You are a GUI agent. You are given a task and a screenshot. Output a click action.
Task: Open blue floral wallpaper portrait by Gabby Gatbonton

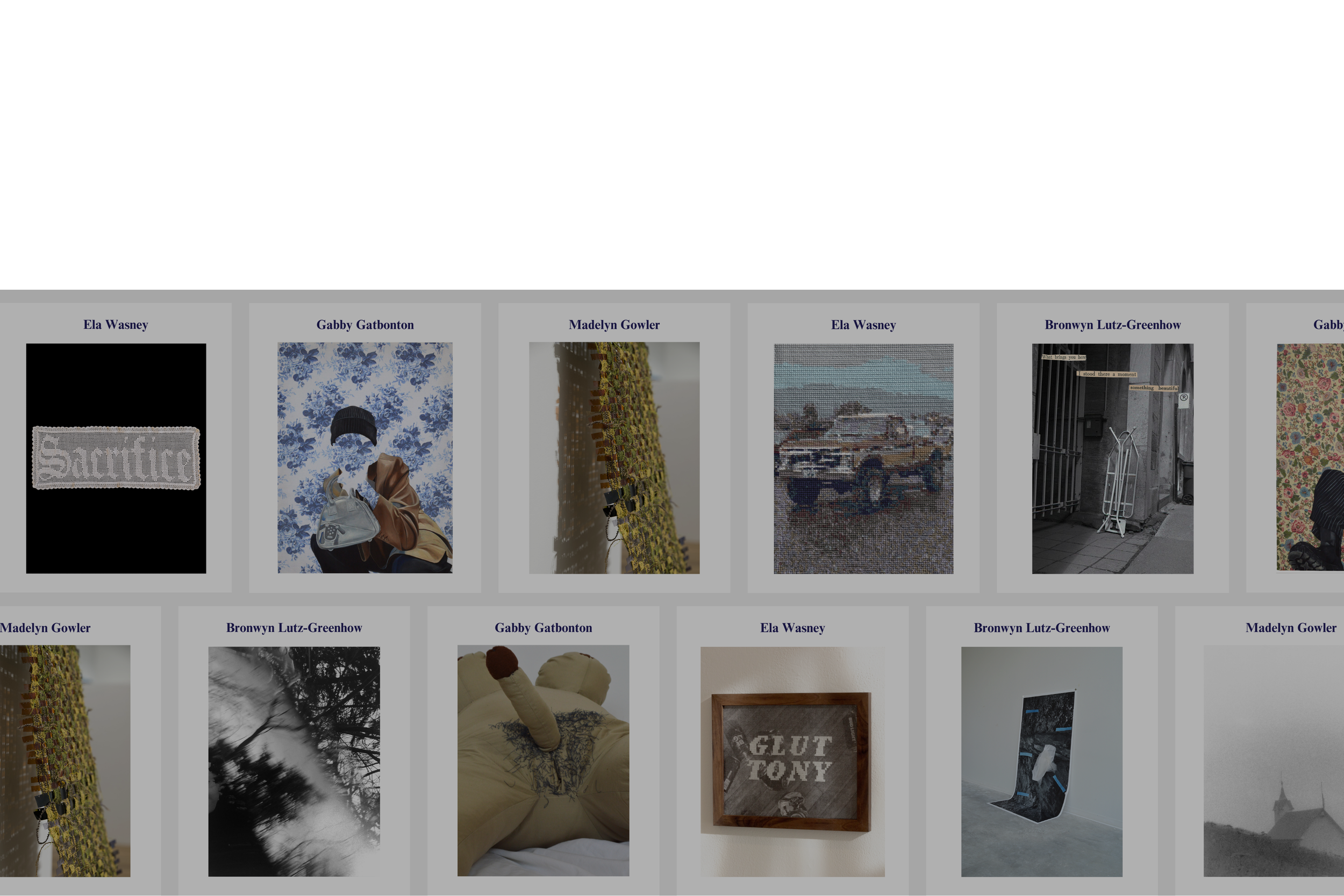pyautogui.click(x=365, y=458)
